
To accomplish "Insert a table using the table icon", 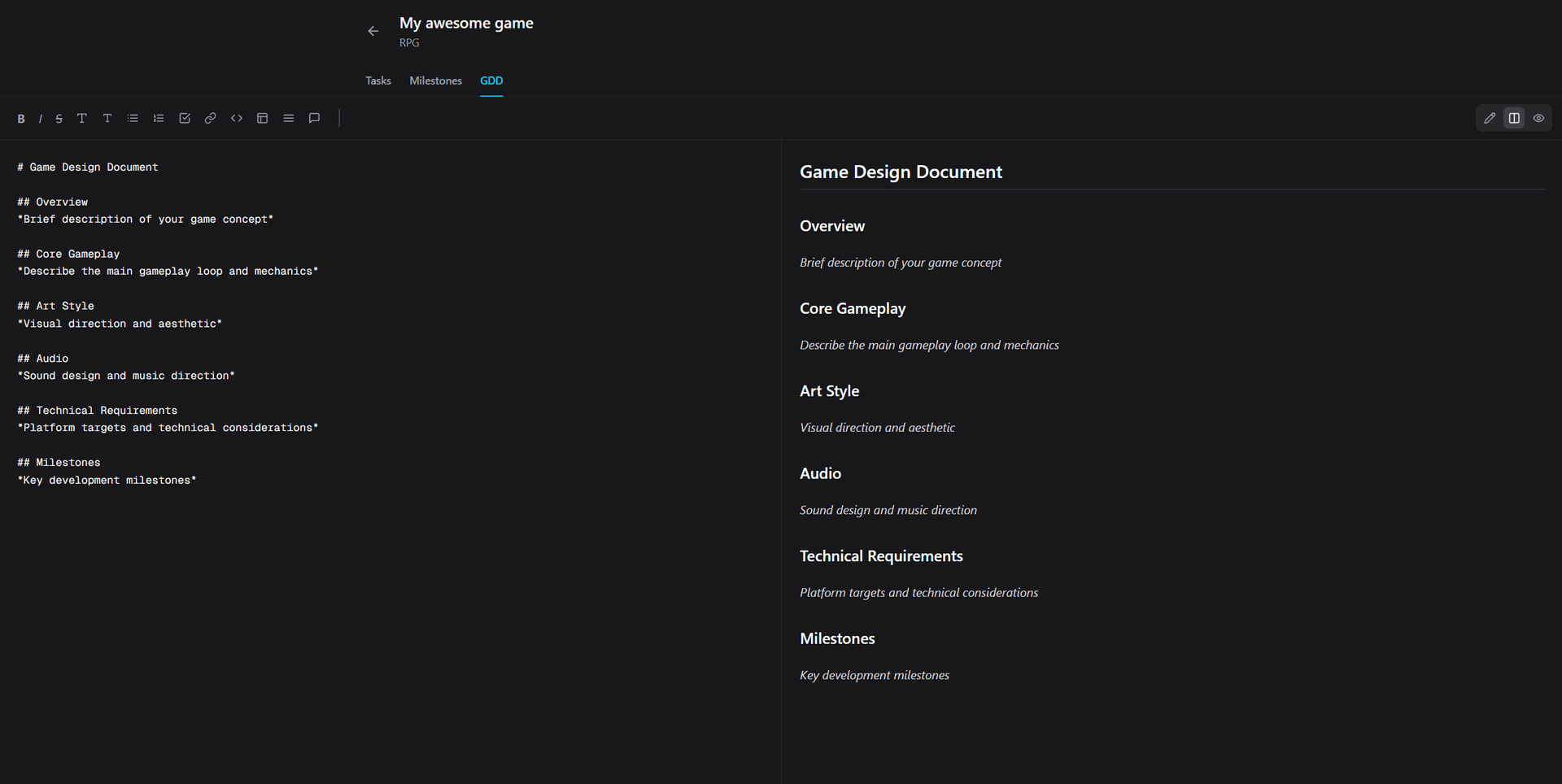I will click(263, 119).
